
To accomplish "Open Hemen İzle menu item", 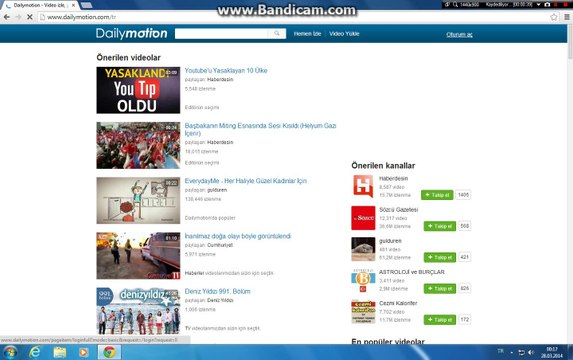I will (x=307, y=34).
